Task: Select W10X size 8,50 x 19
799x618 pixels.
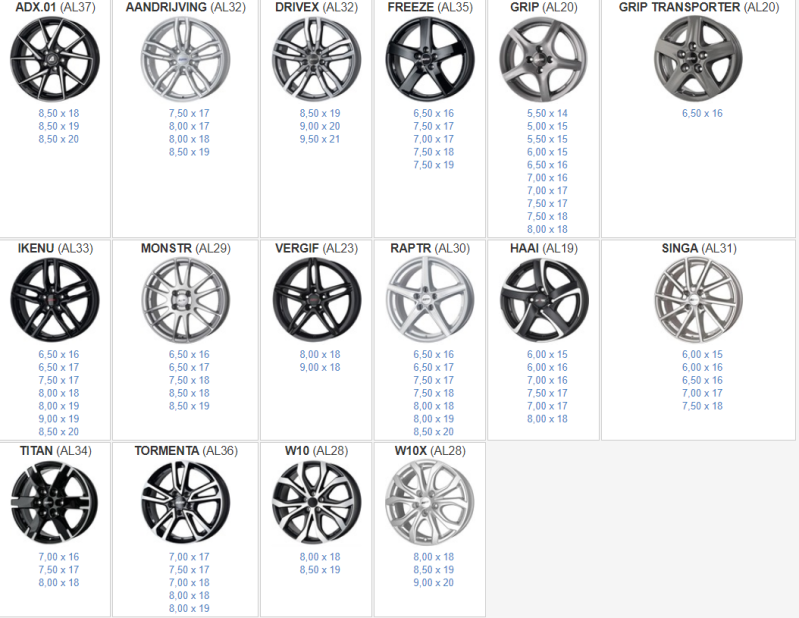Action: click(x=434, y=570)
